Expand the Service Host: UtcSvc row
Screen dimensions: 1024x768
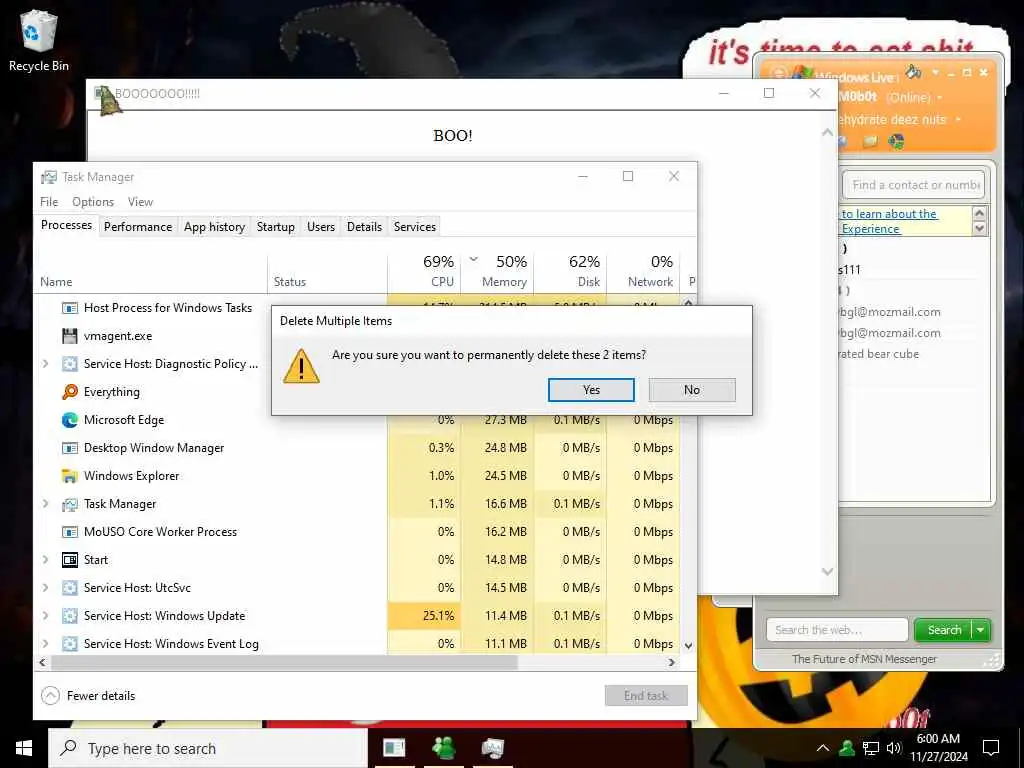(x=45, y=588)
